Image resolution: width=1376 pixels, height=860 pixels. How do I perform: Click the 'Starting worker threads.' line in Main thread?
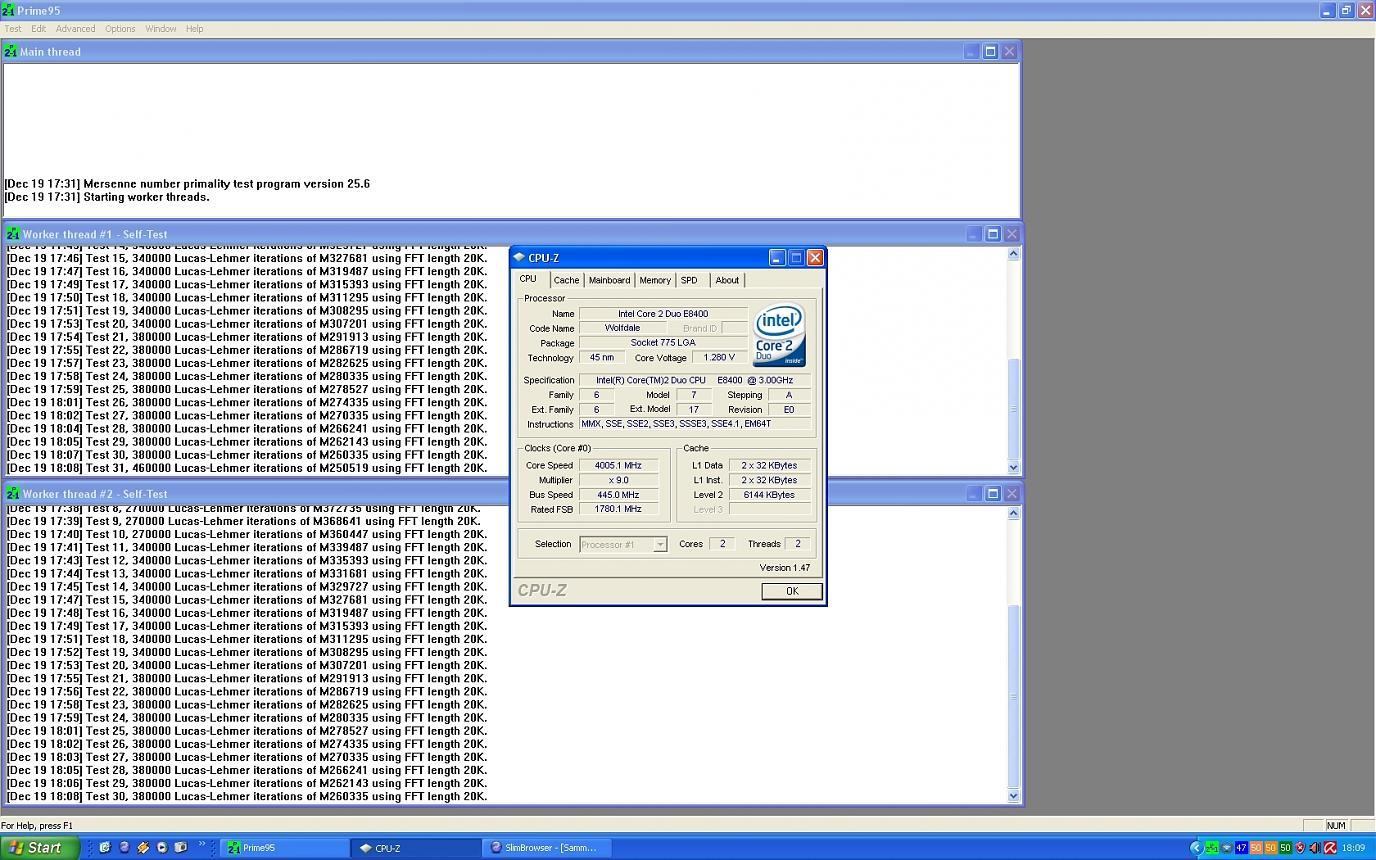pyautogui.click(x=107, y=197)
